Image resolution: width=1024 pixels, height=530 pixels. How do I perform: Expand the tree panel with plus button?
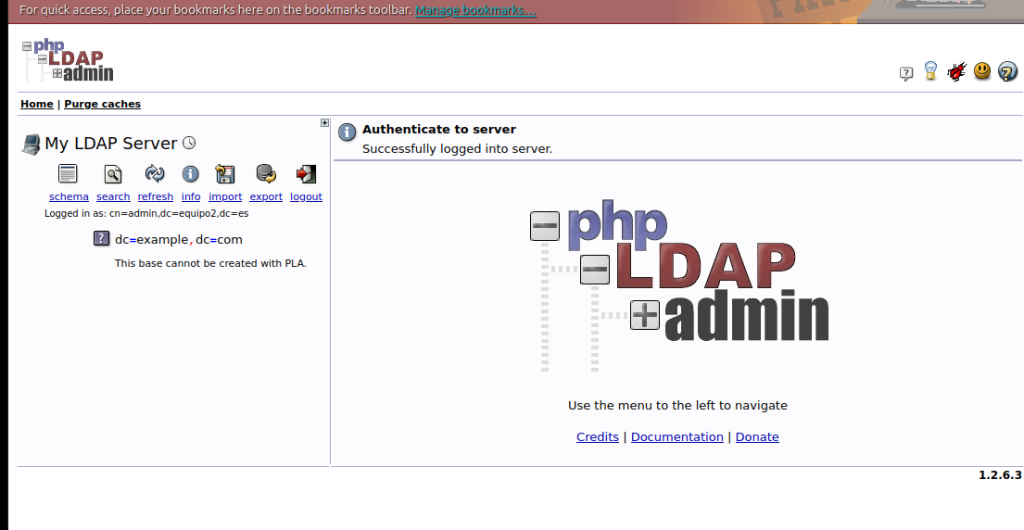[x=325, y=123]
